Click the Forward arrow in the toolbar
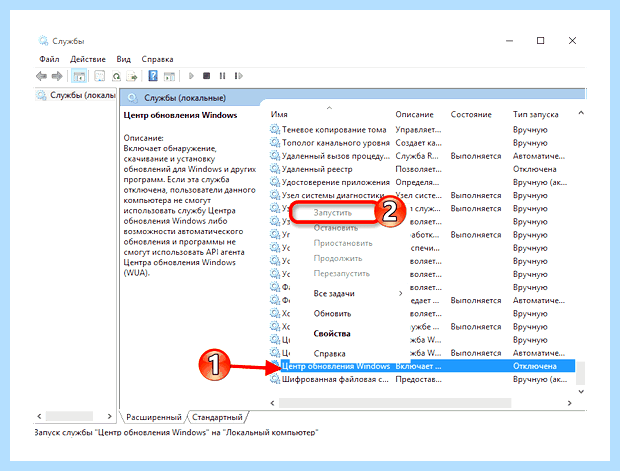620x471 pixels. click(57, 76)
